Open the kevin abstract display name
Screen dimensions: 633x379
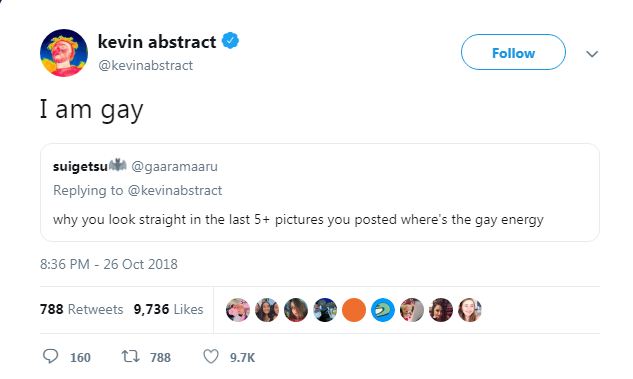(x=157, y=42)
